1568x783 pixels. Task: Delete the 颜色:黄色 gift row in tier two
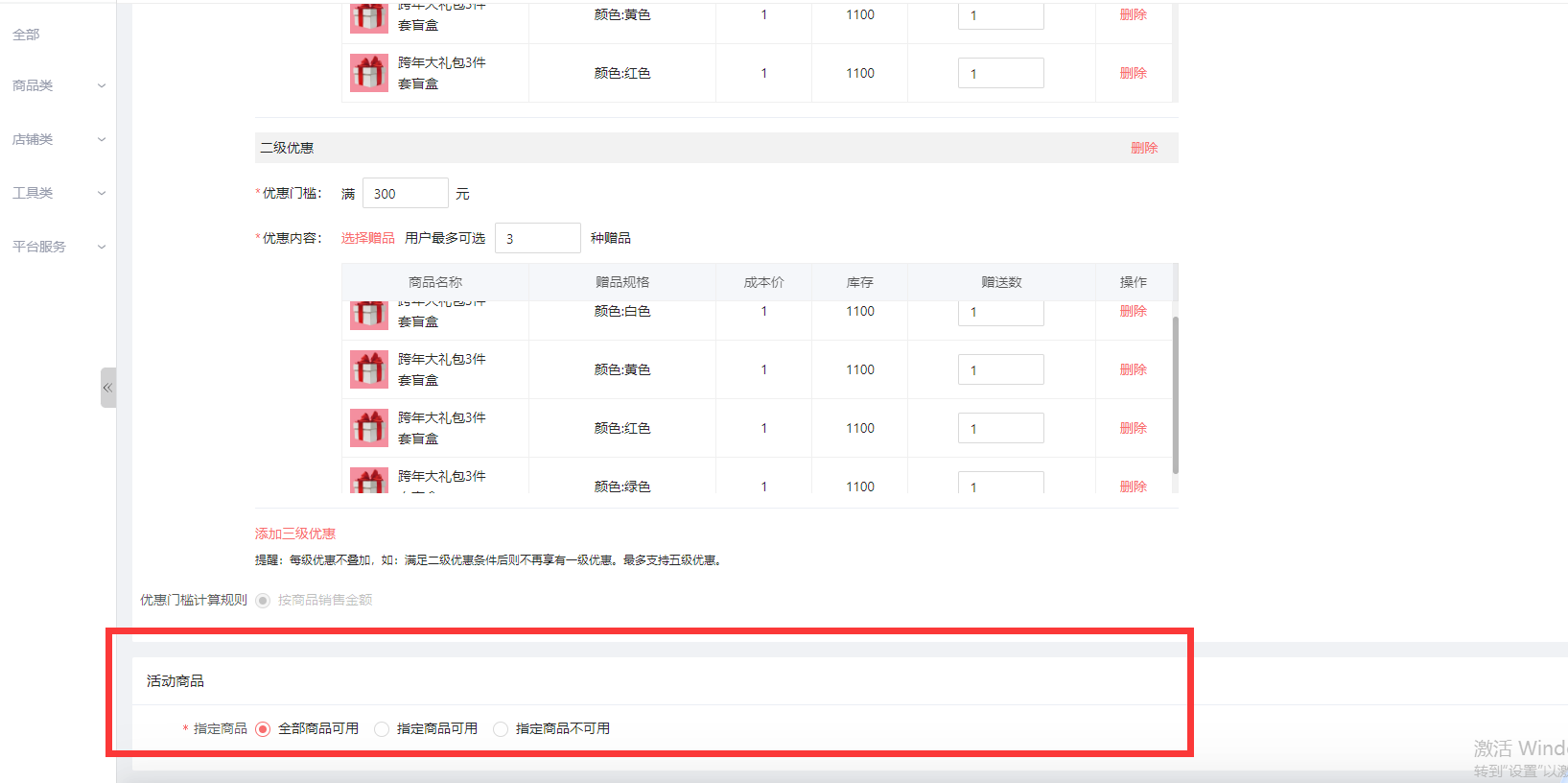[1133, 369]
